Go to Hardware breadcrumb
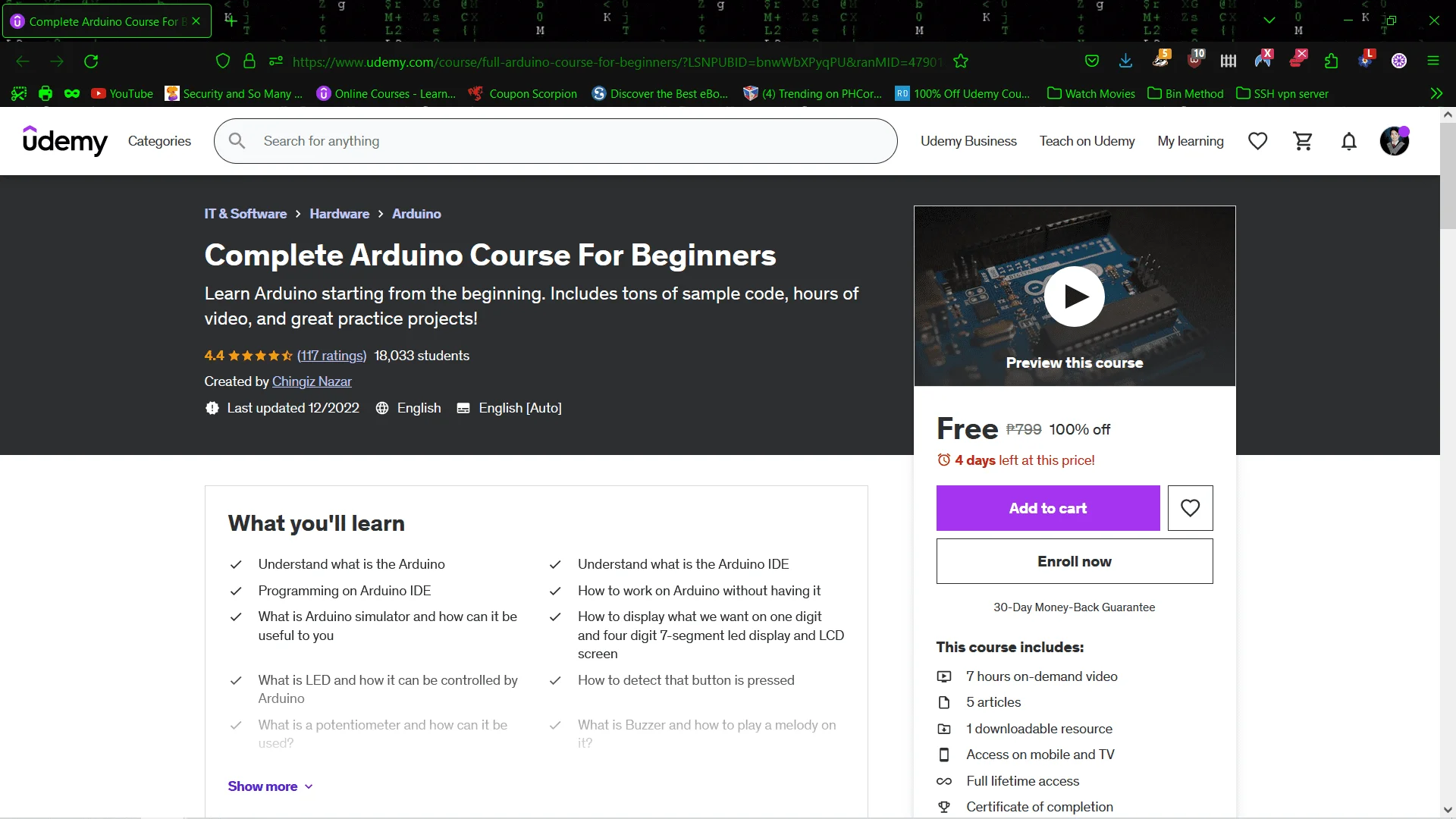Viewport: 1456px width, 819px height. [339, 214]
